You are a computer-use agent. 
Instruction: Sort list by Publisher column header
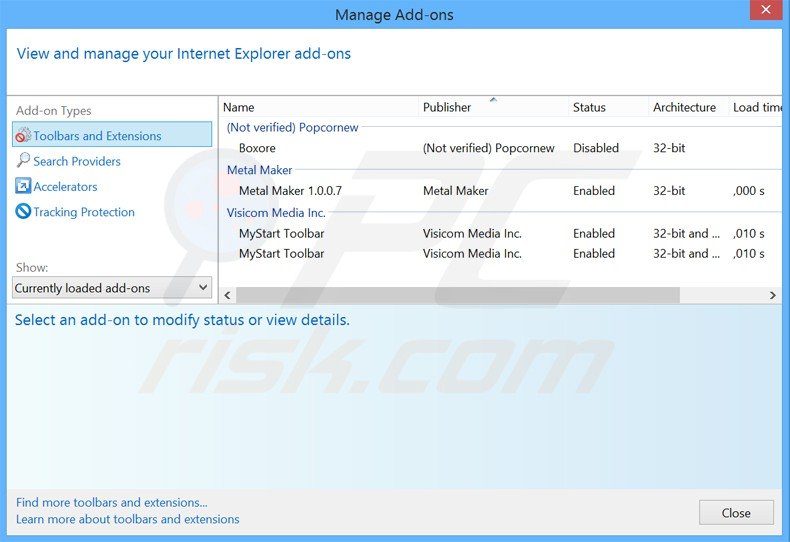click(447, 107)
